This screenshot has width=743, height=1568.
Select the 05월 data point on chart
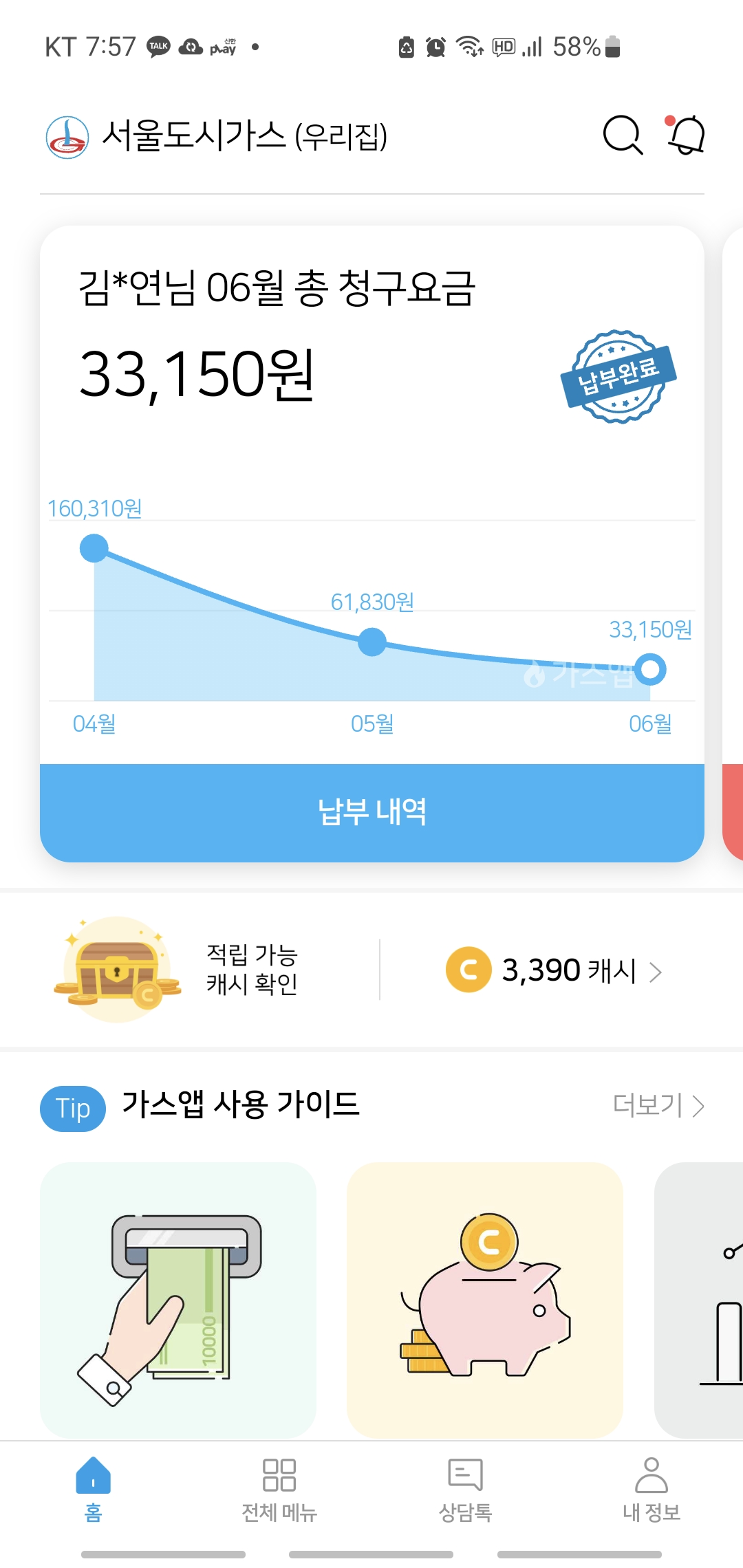[372, 642]
